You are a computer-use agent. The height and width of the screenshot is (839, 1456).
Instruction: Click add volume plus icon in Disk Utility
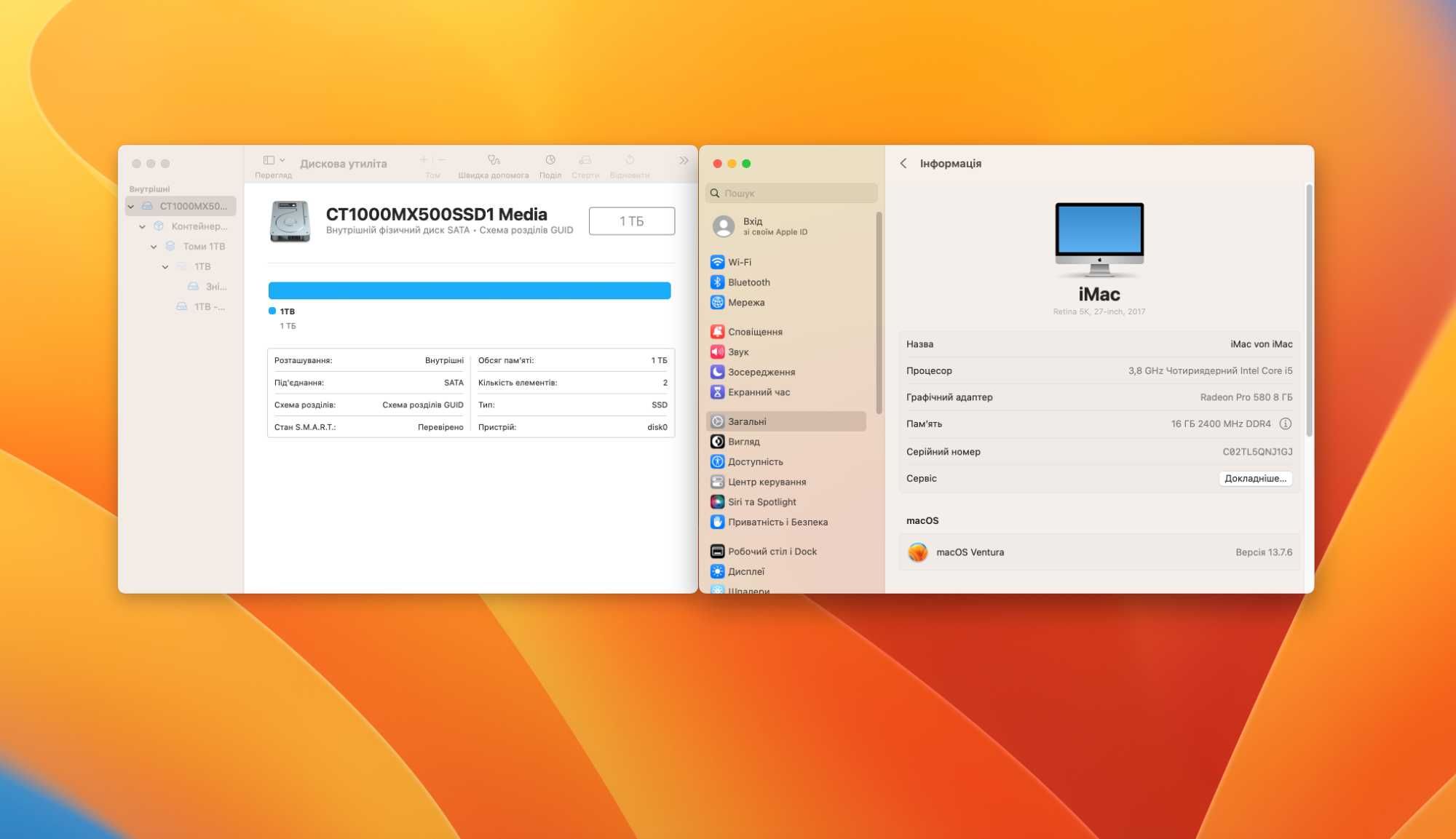424,159
